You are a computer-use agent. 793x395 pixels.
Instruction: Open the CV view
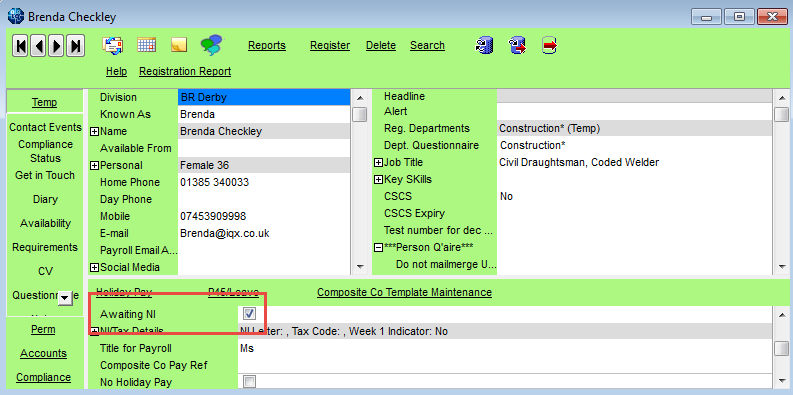point(45,271)
